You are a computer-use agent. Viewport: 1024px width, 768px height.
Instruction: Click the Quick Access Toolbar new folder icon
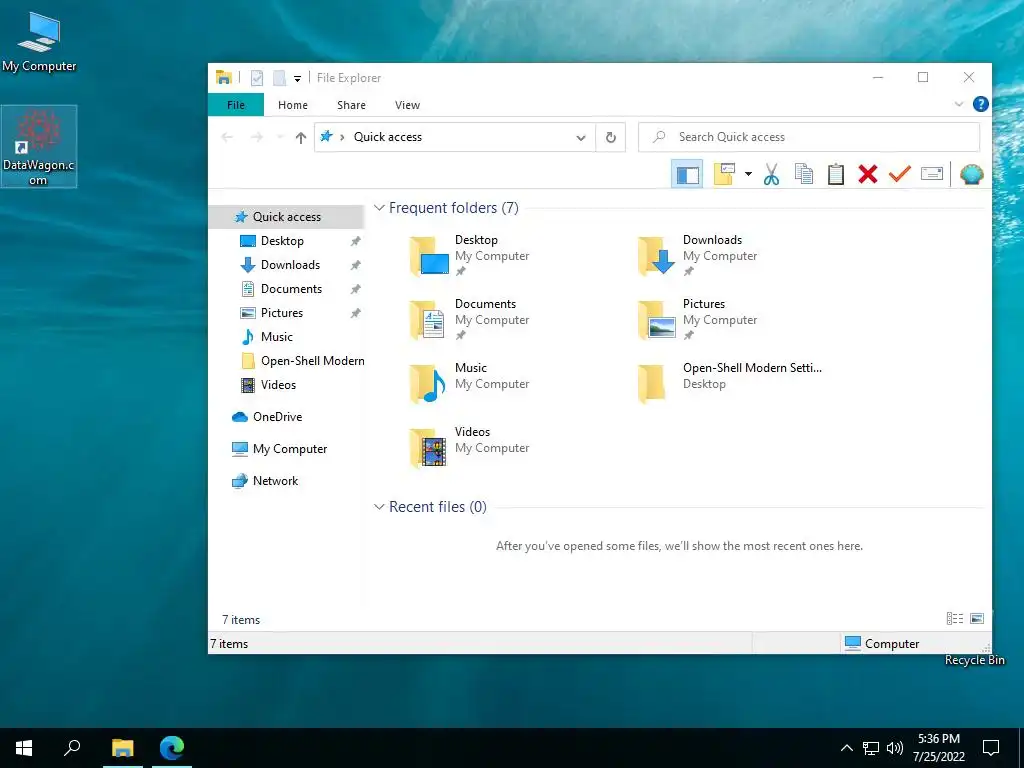280,78
